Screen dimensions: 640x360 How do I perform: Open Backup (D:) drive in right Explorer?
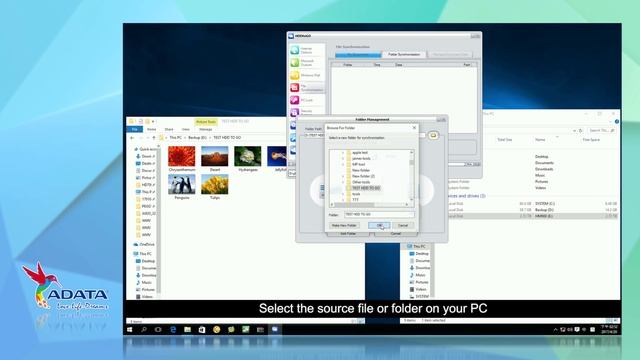(x=544, y=210)
